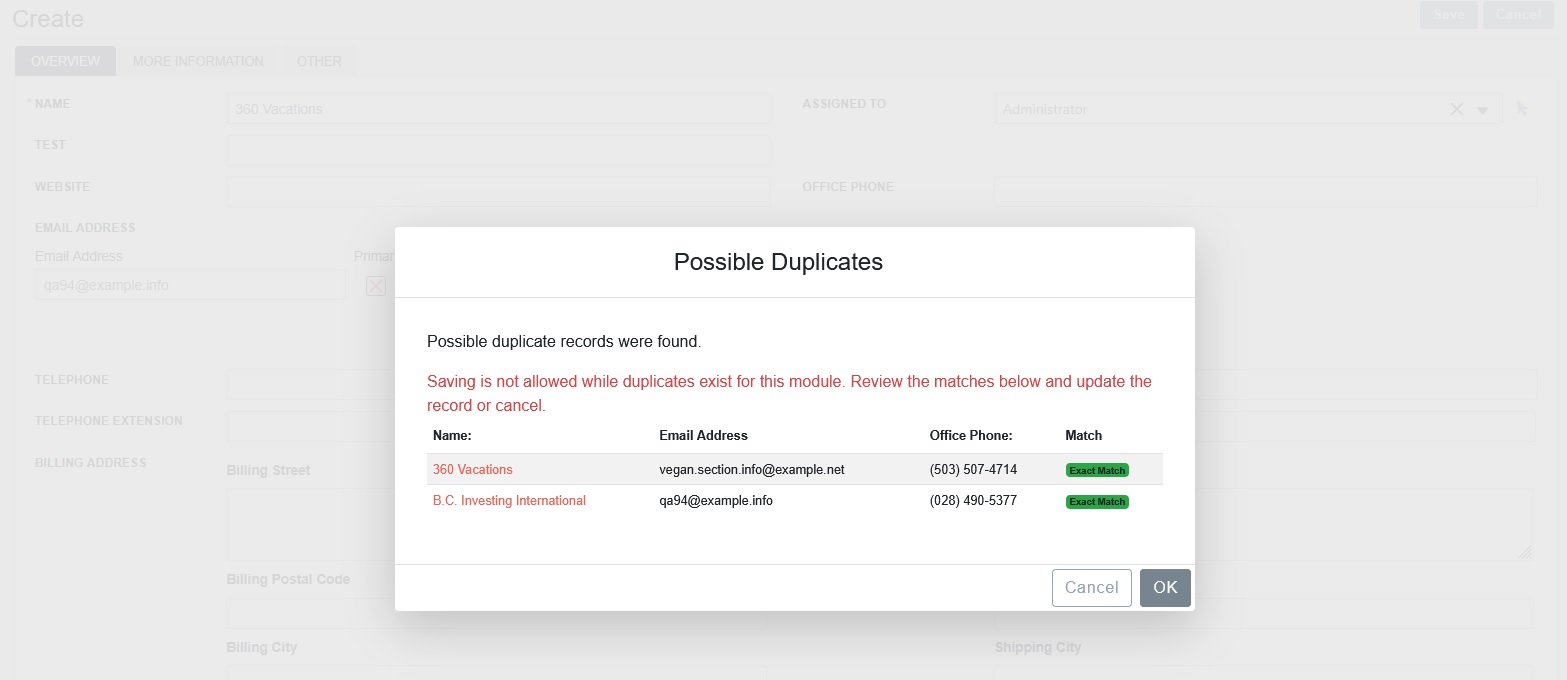1567x680 pixels.
Task: Click the red saving-not-allowed warning text
Action: [789, 394]
